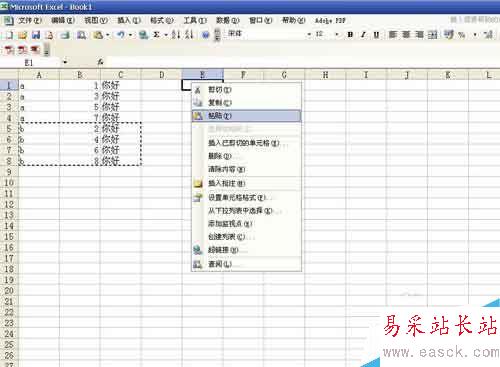The height and width of the screenshot is (367, 500).
Task: Click the New workbook toolbar icon
Action: (9, 35)
